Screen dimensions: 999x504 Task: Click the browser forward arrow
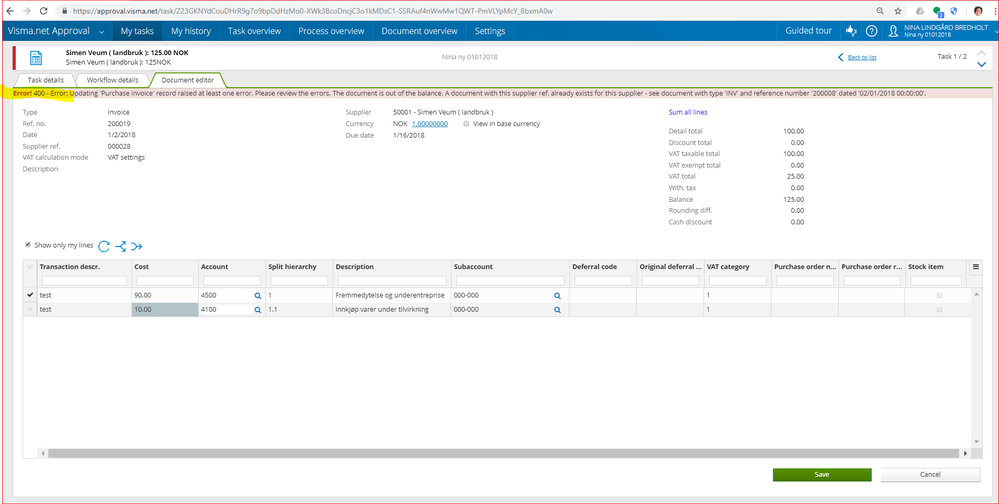point(26,11)
